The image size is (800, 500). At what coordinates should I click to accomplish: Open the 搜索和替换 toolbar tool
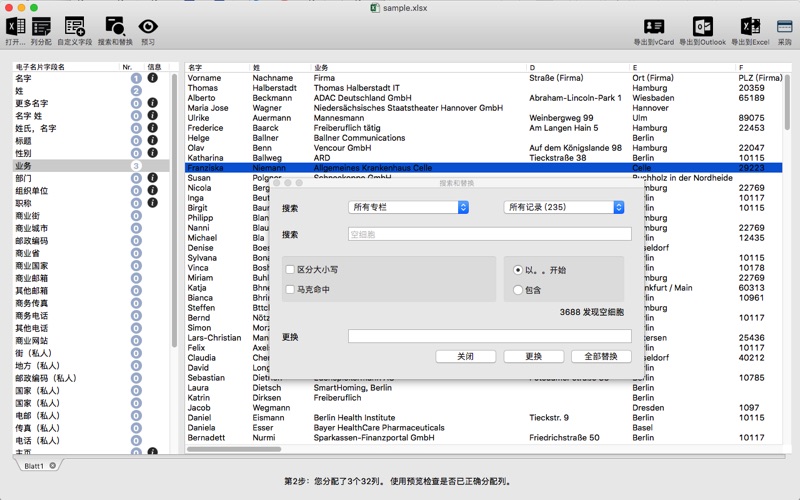(115, 31)
